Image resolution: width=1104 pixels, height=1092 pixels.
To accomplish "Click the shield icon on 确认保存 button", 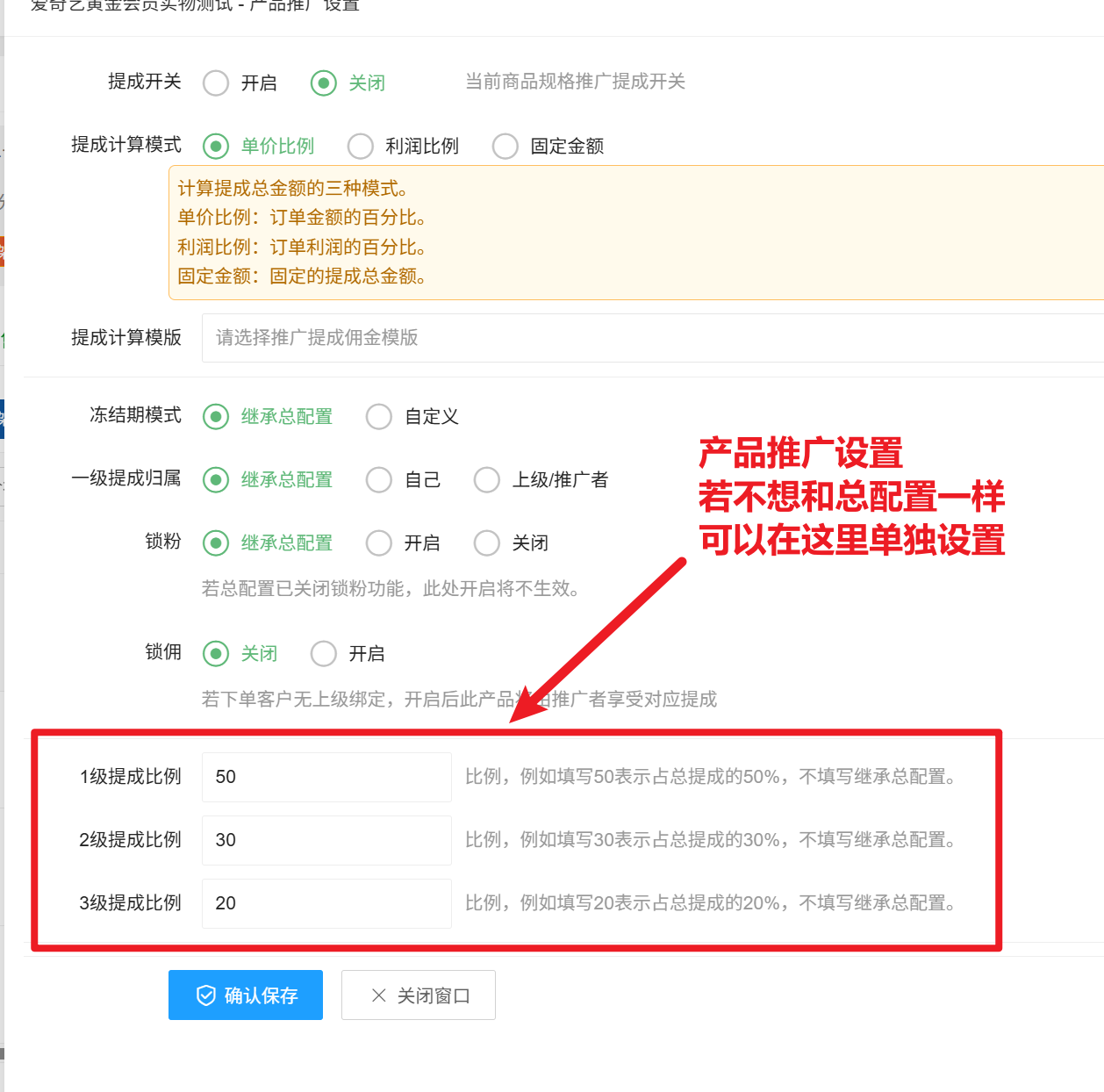I will coord(206,995).
